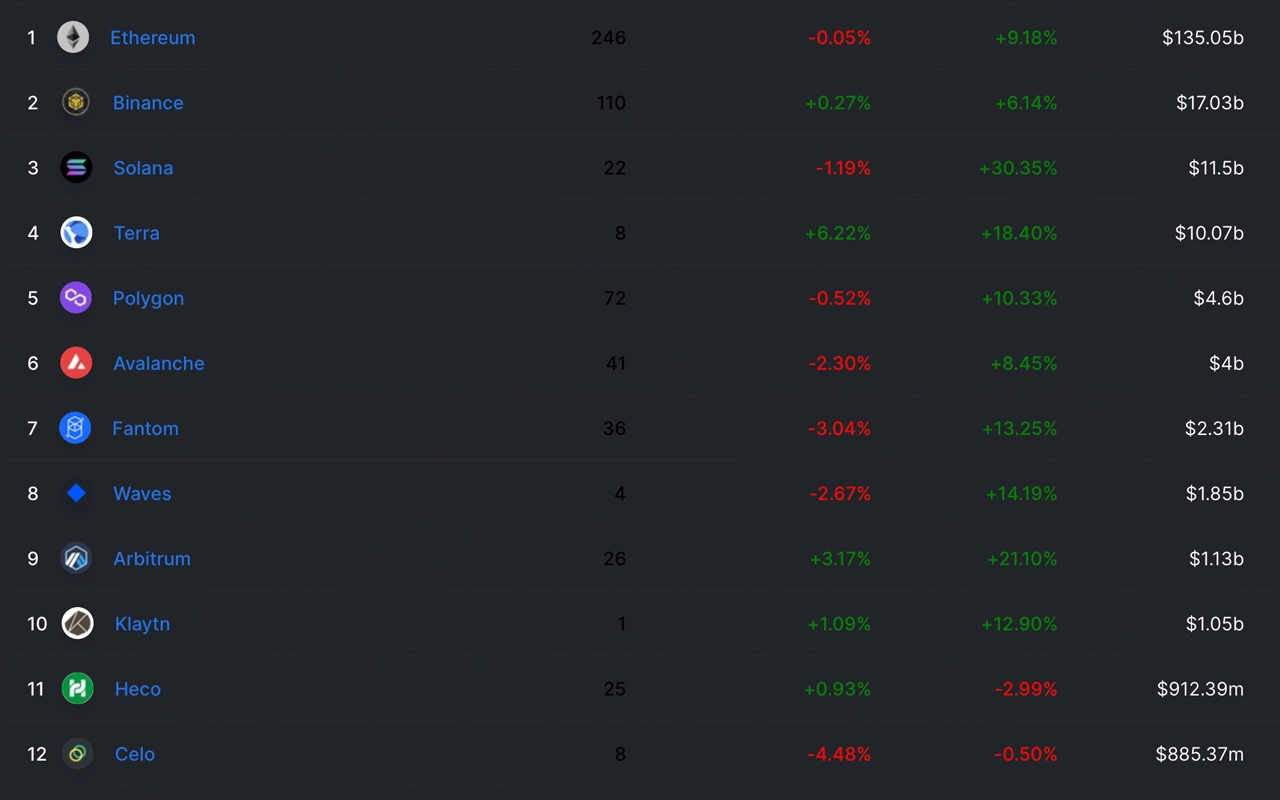
Task: Click the Fantom logo icon
Action: click(x=75, y=428)
